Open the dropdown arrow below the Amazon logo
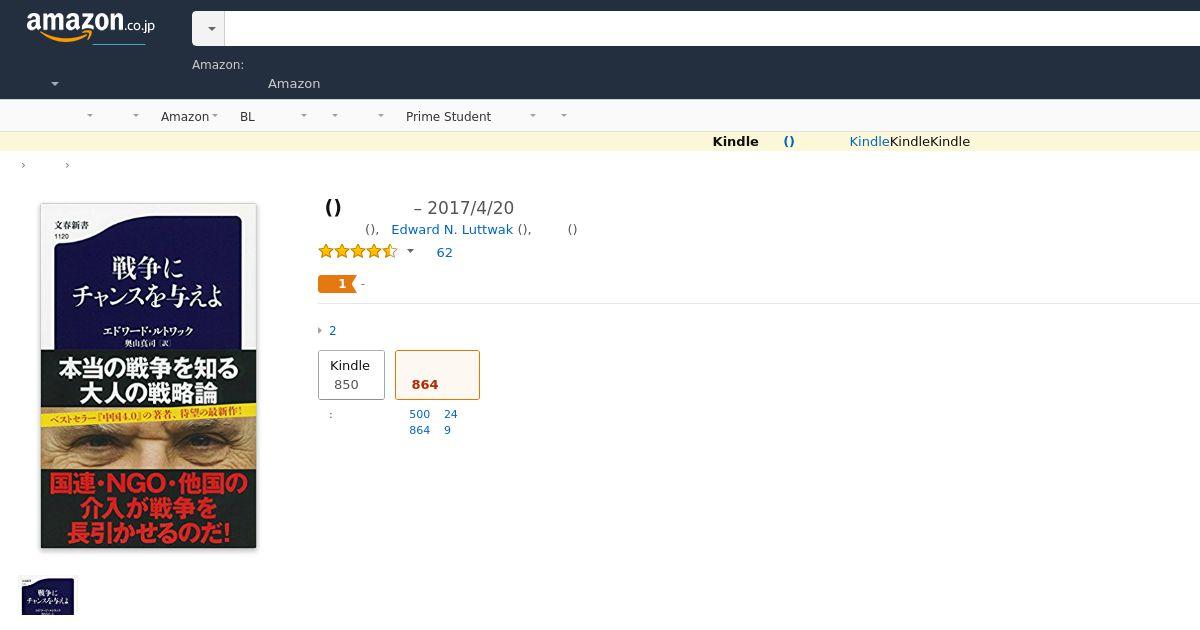Image resolution: width=1200 pixels, height=630 pixels. 55,84
